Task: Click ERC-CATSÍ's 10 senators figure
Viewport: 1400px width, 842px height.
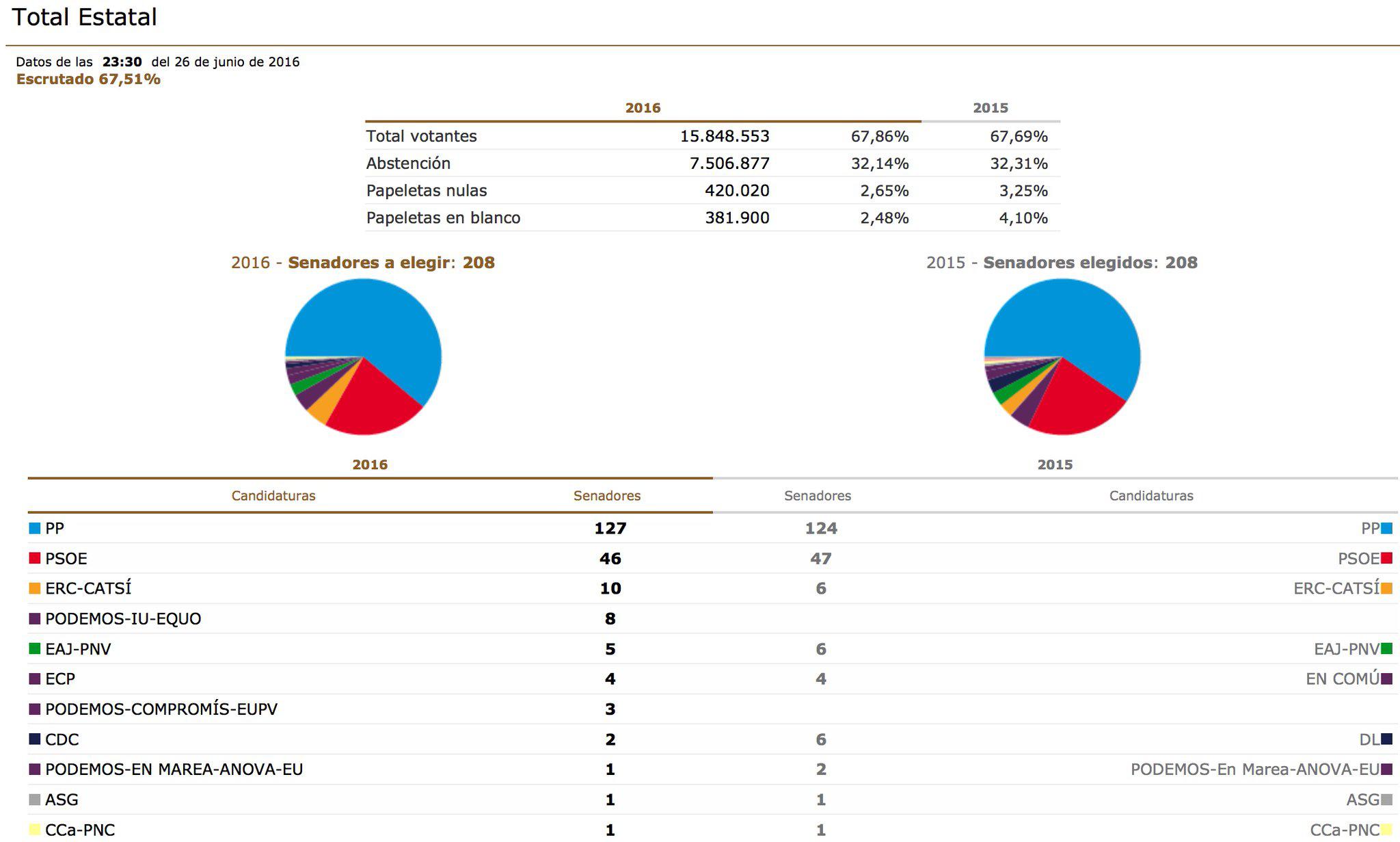Action: point(610,588)
